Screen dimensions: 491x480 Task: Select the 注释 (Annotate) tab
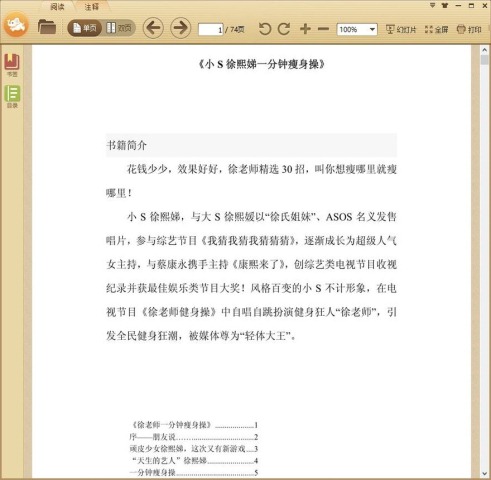(92, 7)
